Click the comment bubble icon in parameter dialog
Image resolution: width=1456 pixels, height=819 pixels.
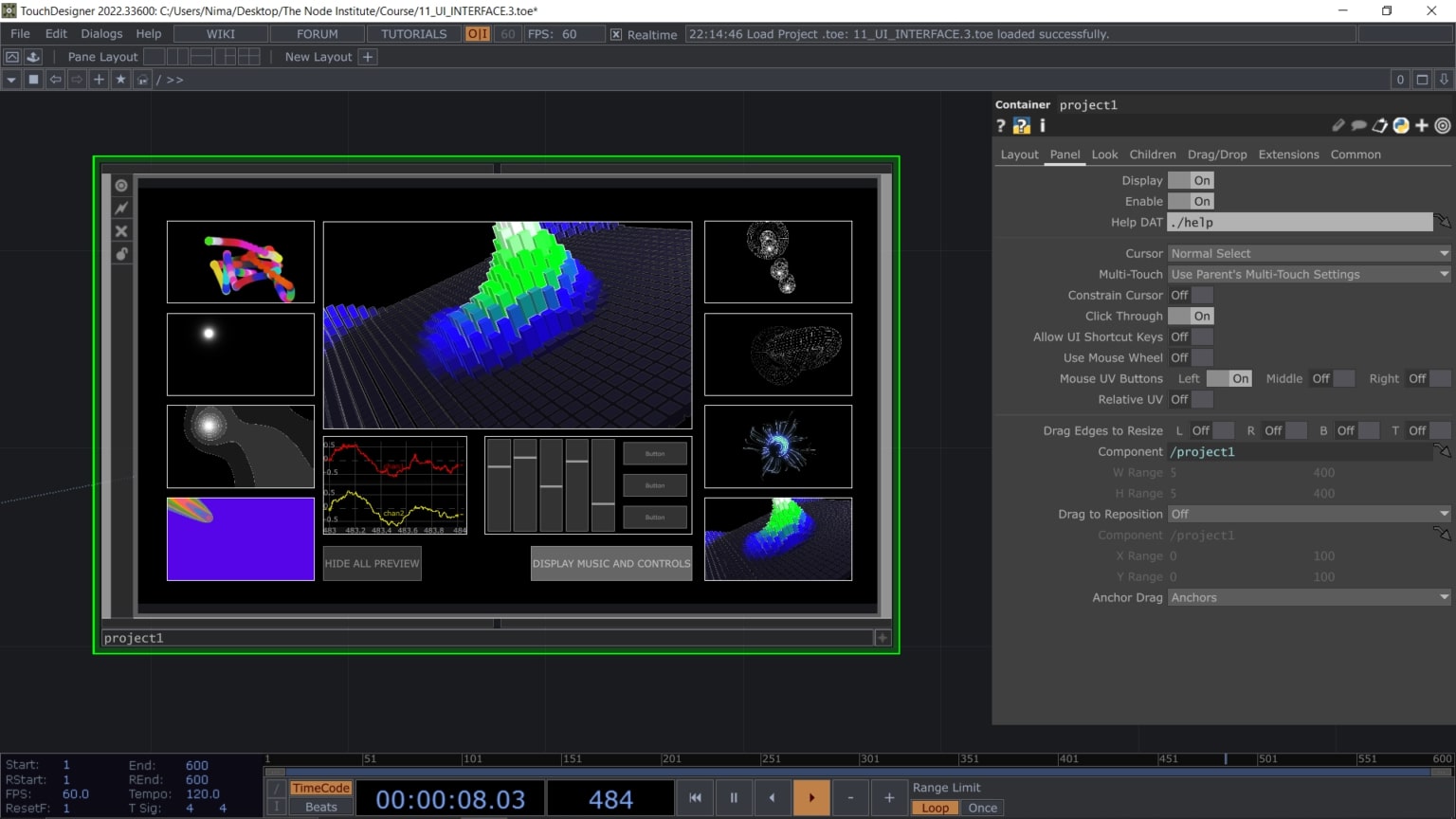[x=1359, y=125]
